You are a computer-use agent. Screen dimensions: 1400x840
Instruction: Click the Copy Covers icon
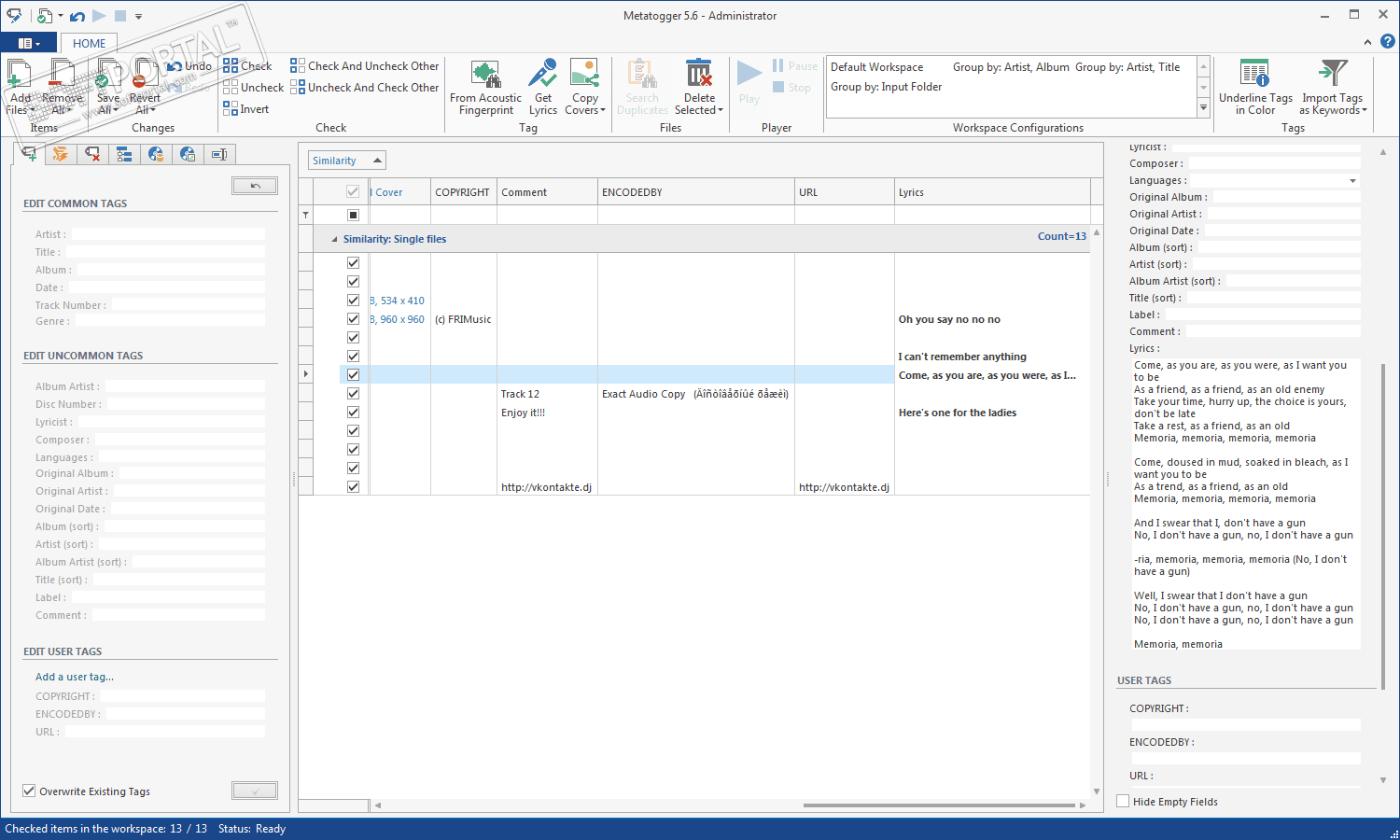click(x=585, y=75)
